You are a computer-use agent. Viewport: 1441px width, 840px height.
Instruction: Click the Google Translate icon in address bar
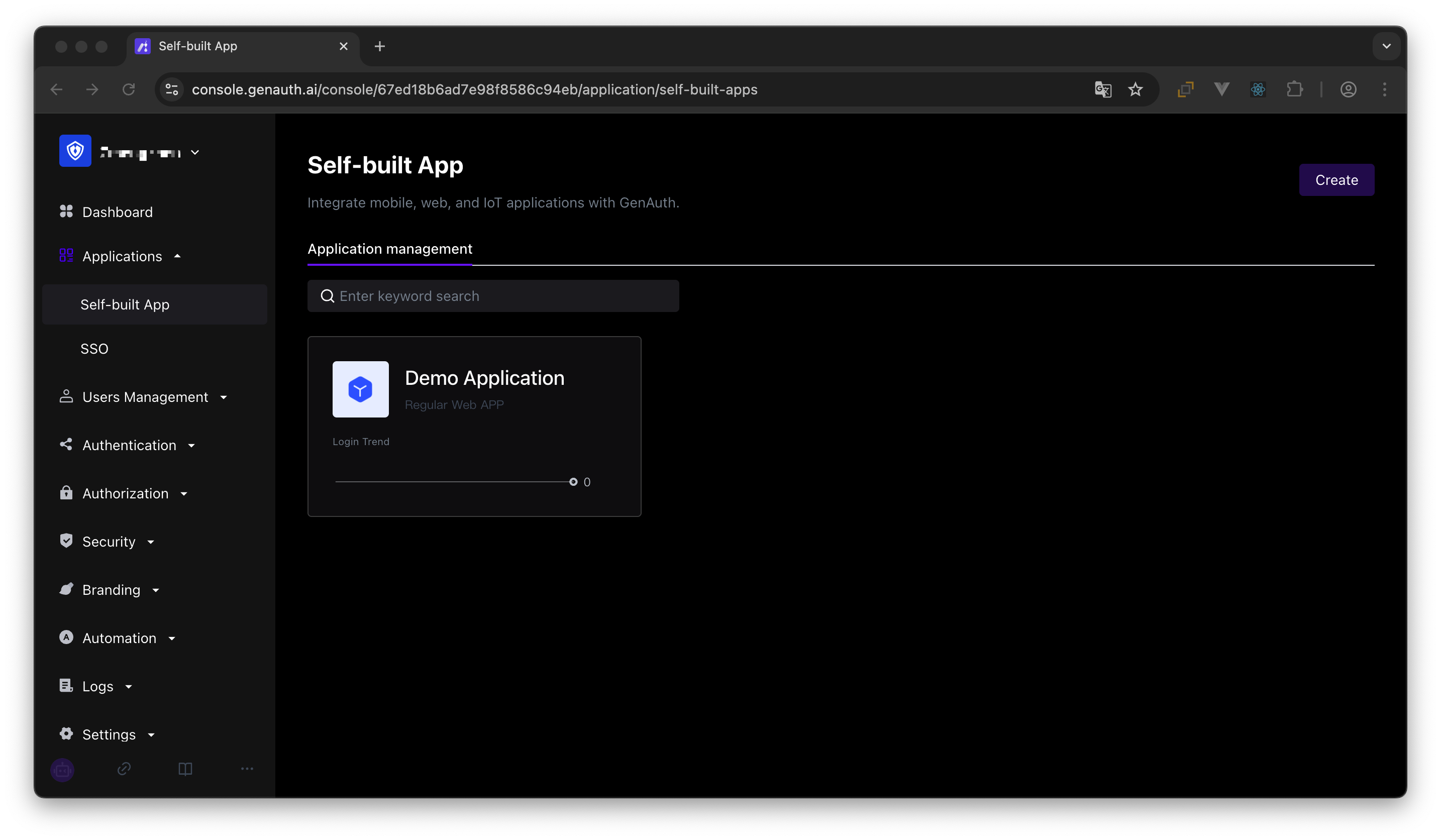(x=1102, y=90)
